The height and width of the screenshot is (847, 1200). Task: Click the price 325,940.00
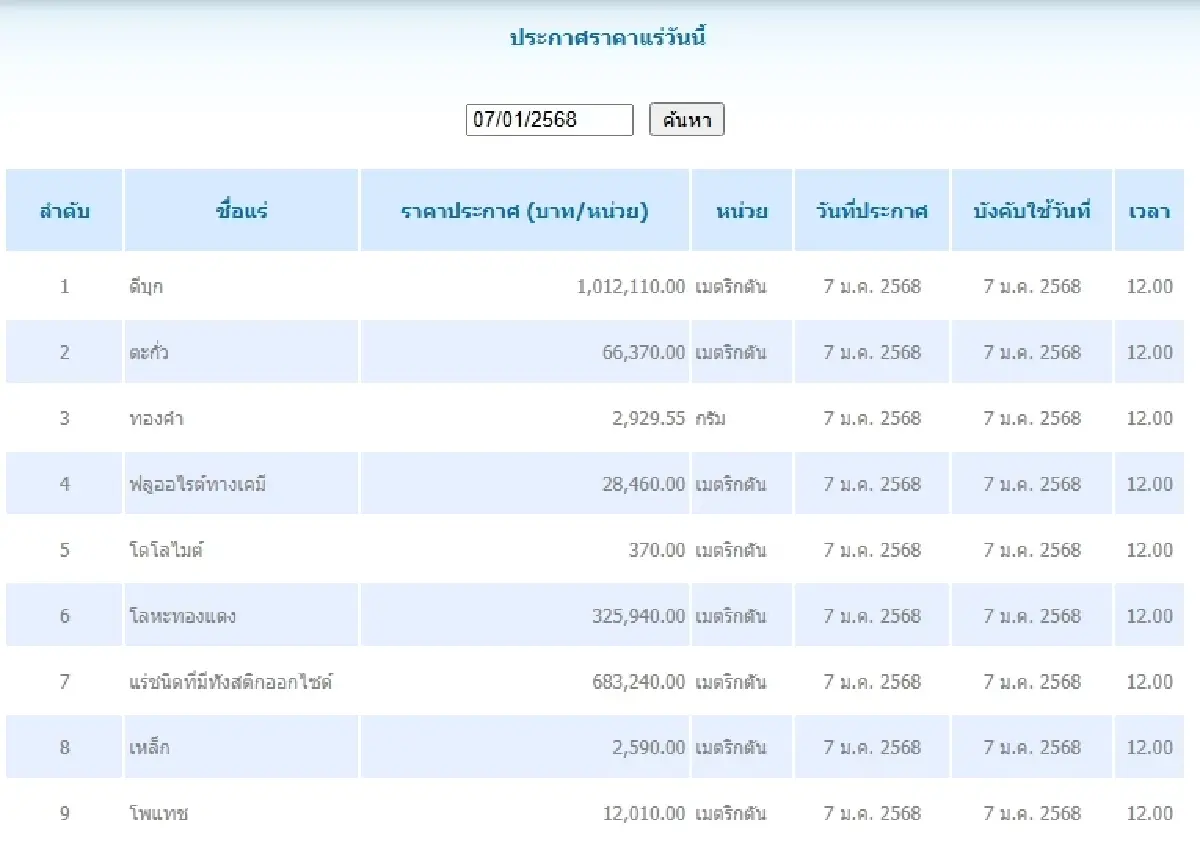[x=639, y=616]
